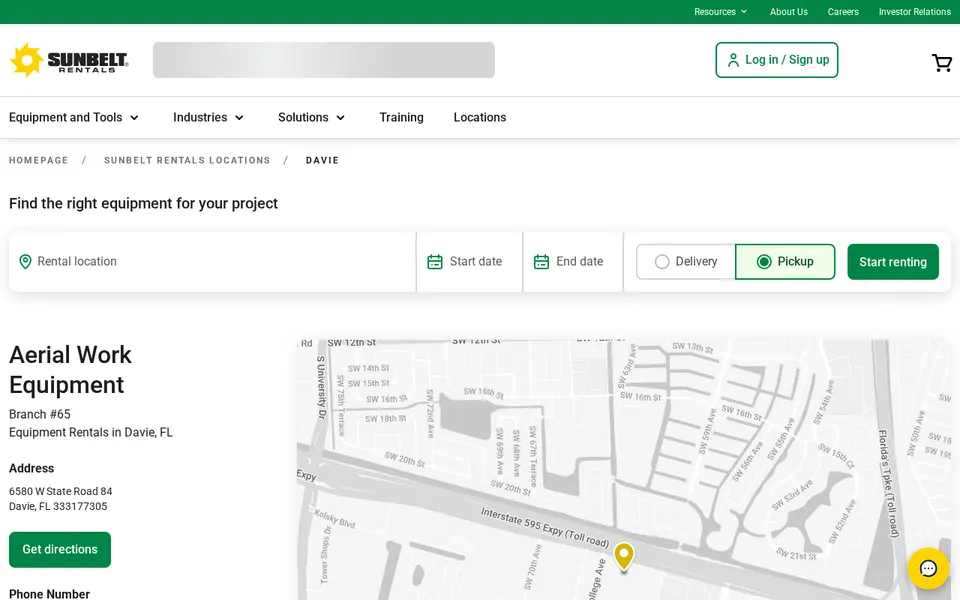960x600 pixels.
Task: Click the 'Phone Number' heading
Action: [49, 594]
